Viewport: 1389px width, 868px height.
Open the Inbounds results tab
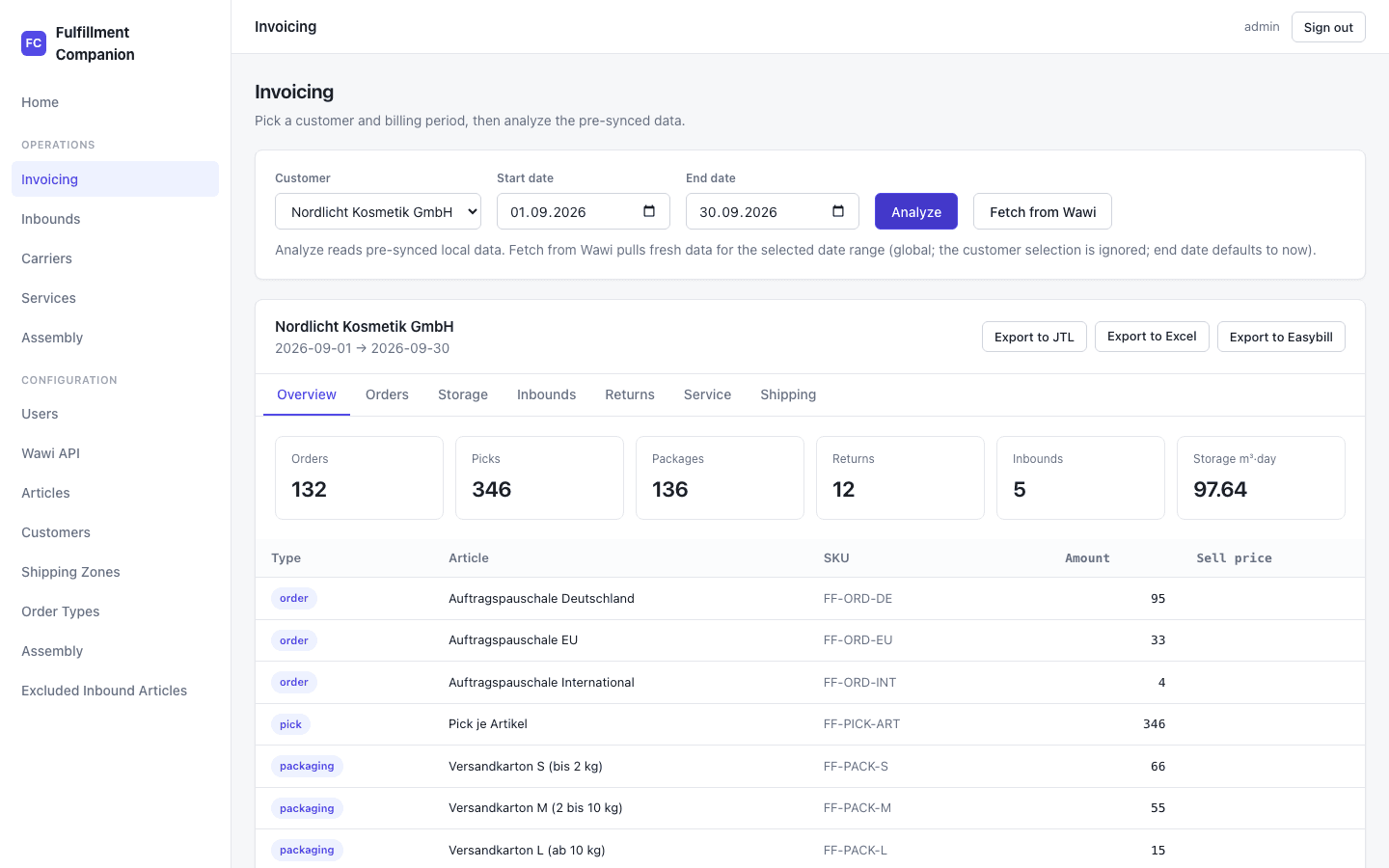tap(546, 394)
